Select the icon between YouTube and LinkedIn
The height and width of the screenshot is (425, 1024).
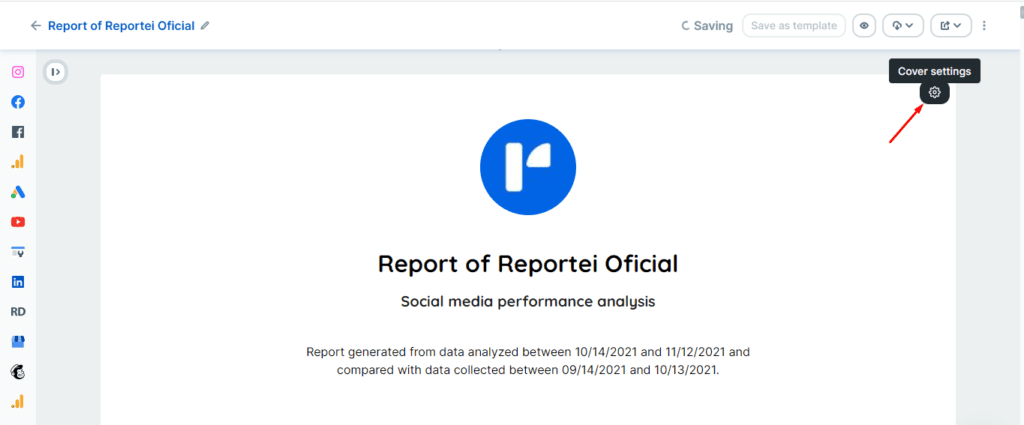[18, 251]
